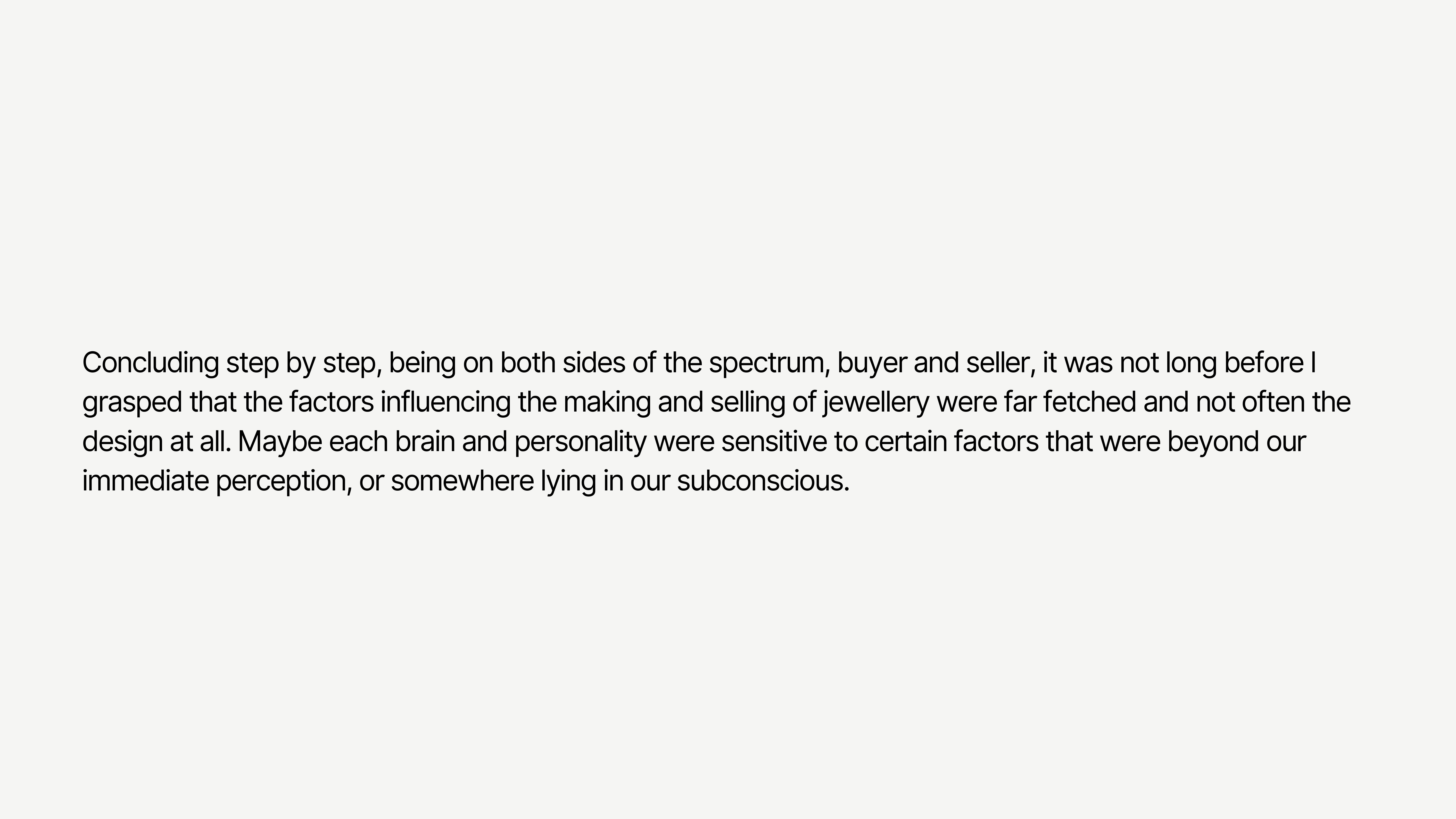Click on the word "beyond"

[1213, 442]
